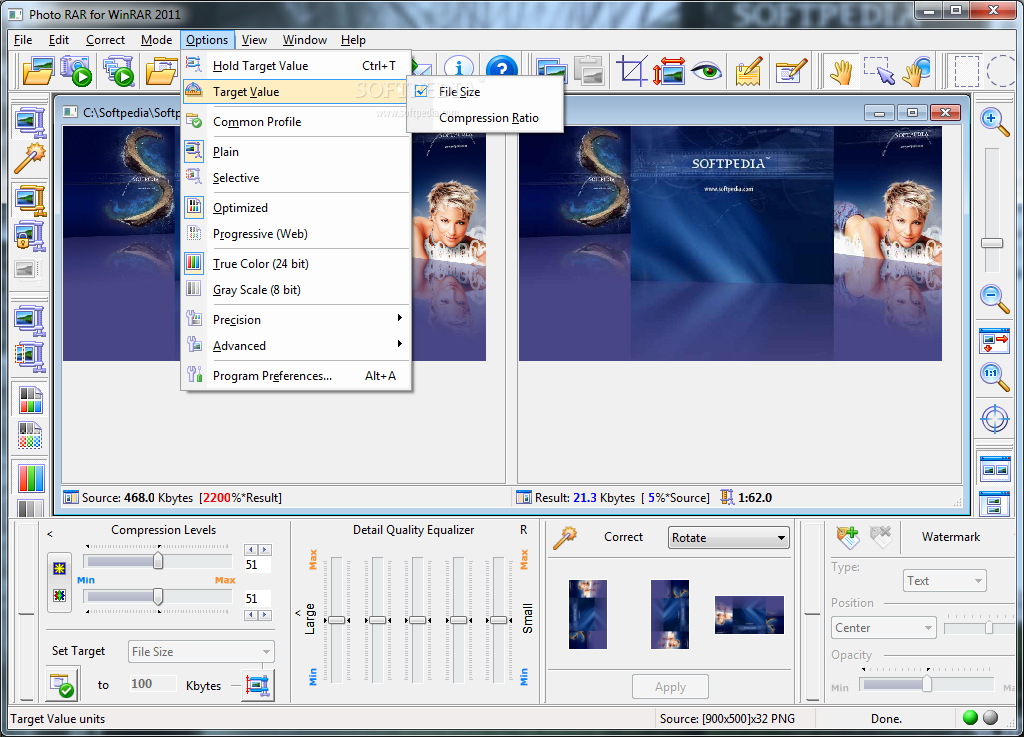Image resolution: width=1024 pixels, height=737 pixels.
Task: Open the Correct menu
Action: click(105, 40)
